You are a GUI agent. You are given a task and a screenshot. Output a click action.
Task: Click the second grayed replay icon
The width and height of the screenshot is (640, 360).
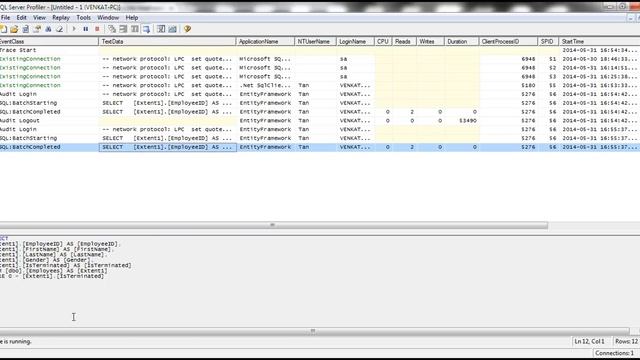[x=123, y=29]
